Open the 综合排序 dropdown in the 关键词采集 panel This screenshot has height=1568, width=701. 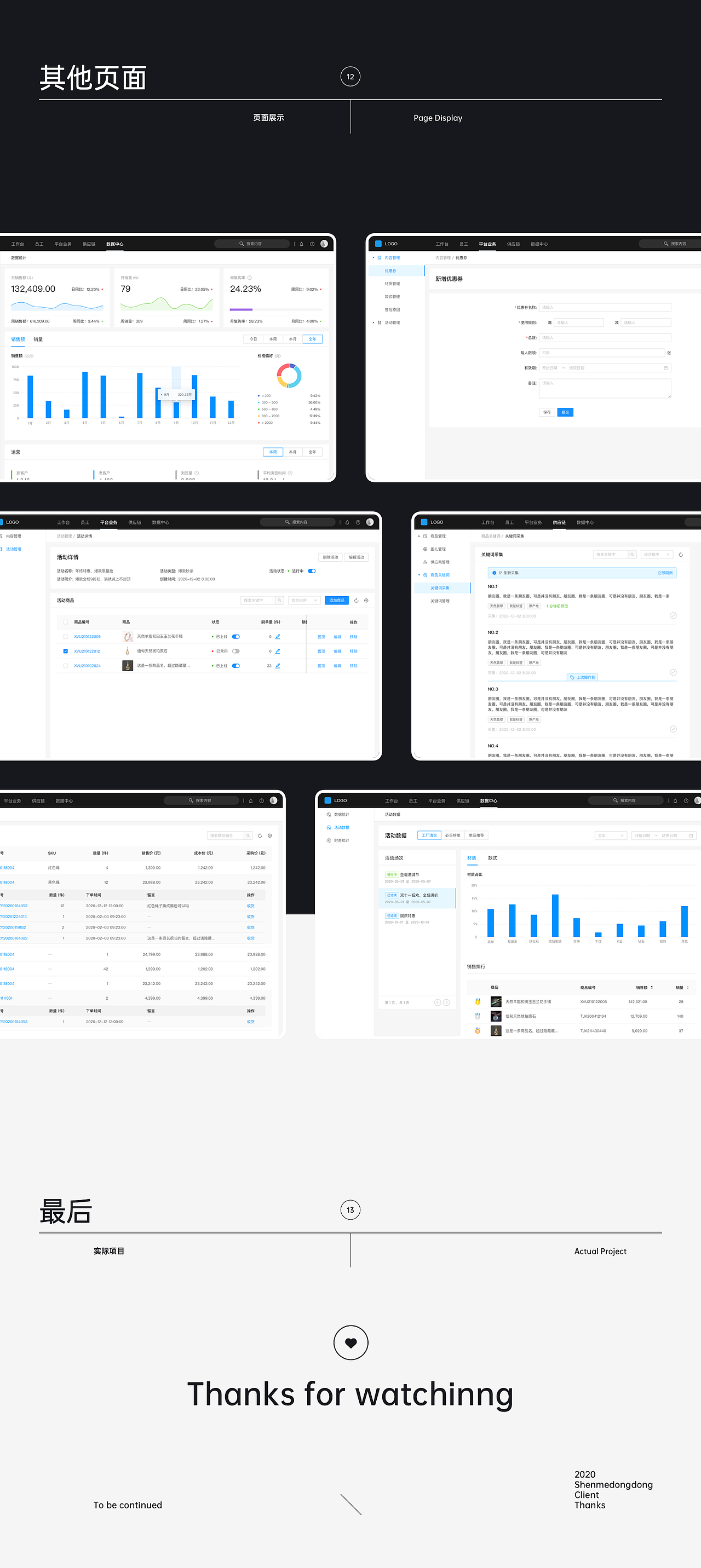tap(657, 555)
